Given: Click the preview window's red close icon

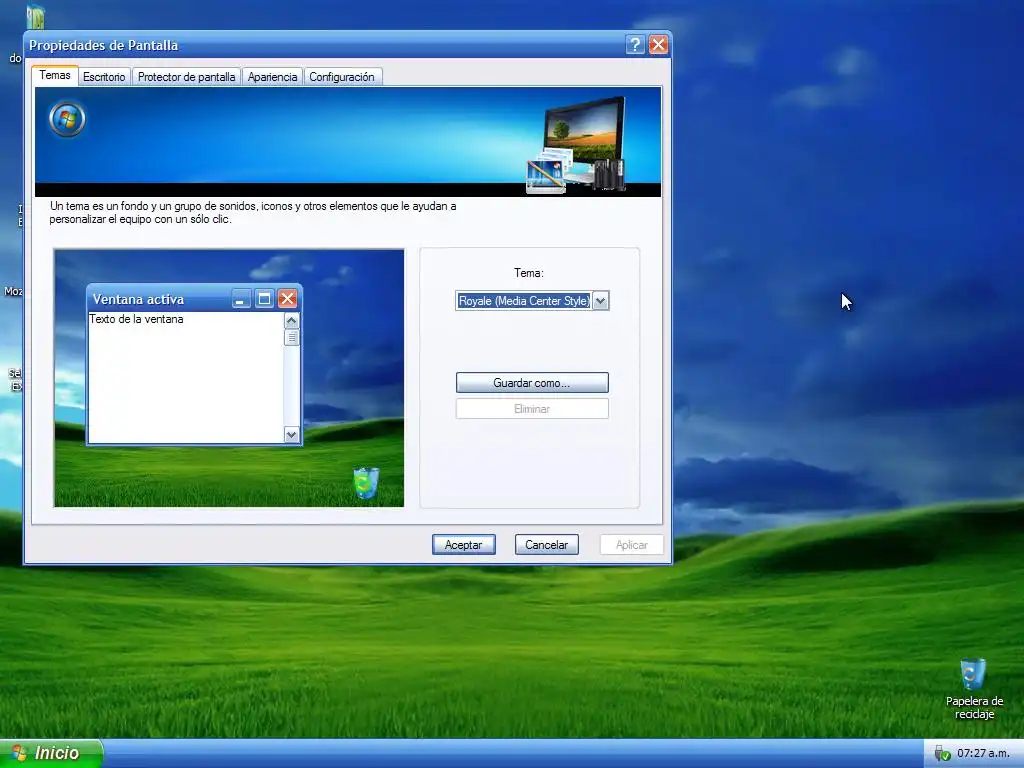Looking at the screenshot, I should point(287,299).
